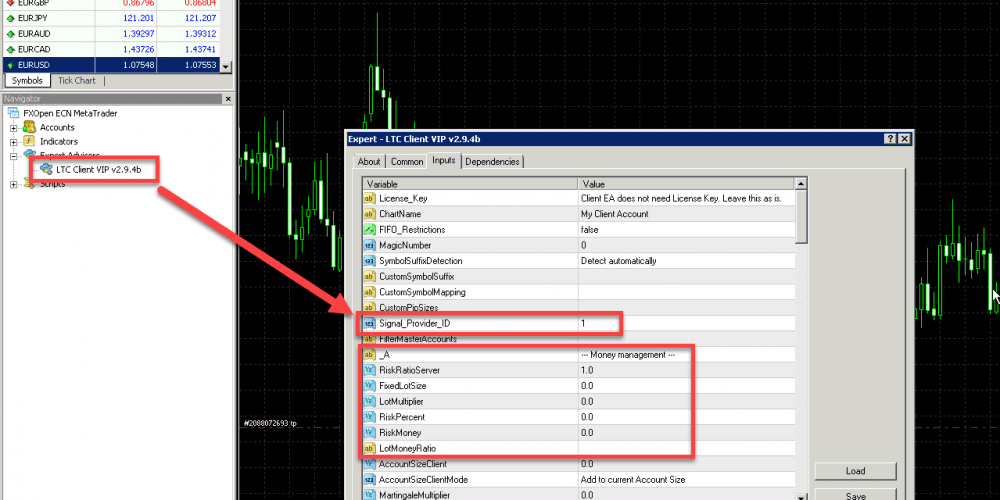The width and height of the screenshot is (1000, 500).
Task: Click the Money management label value
Action: coord(628,355)
